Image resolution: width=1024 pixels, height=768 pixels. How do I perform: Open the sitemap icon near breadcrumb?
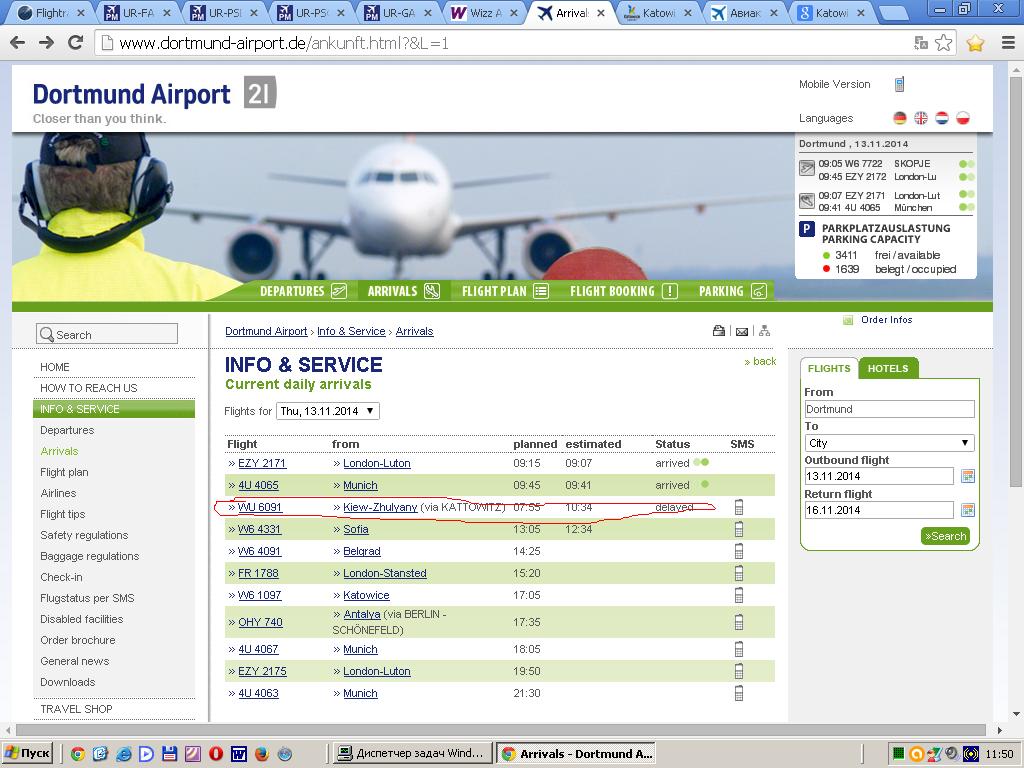click(x=764, y=331)
